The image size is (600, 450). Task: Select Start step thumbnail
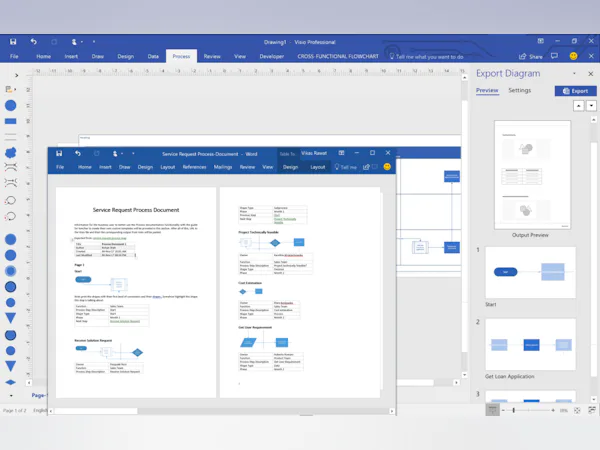(x=530, y=272)
